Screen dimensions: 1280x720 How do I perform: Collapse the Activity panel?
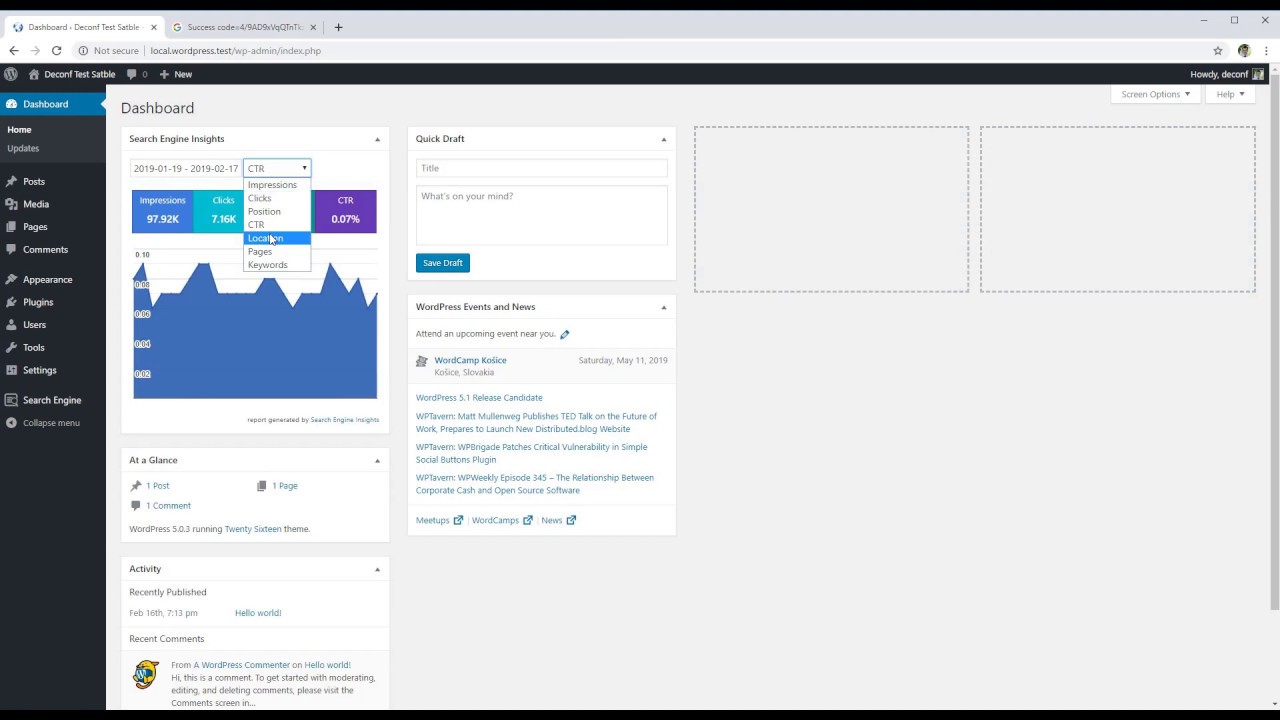tap(377, 569)
